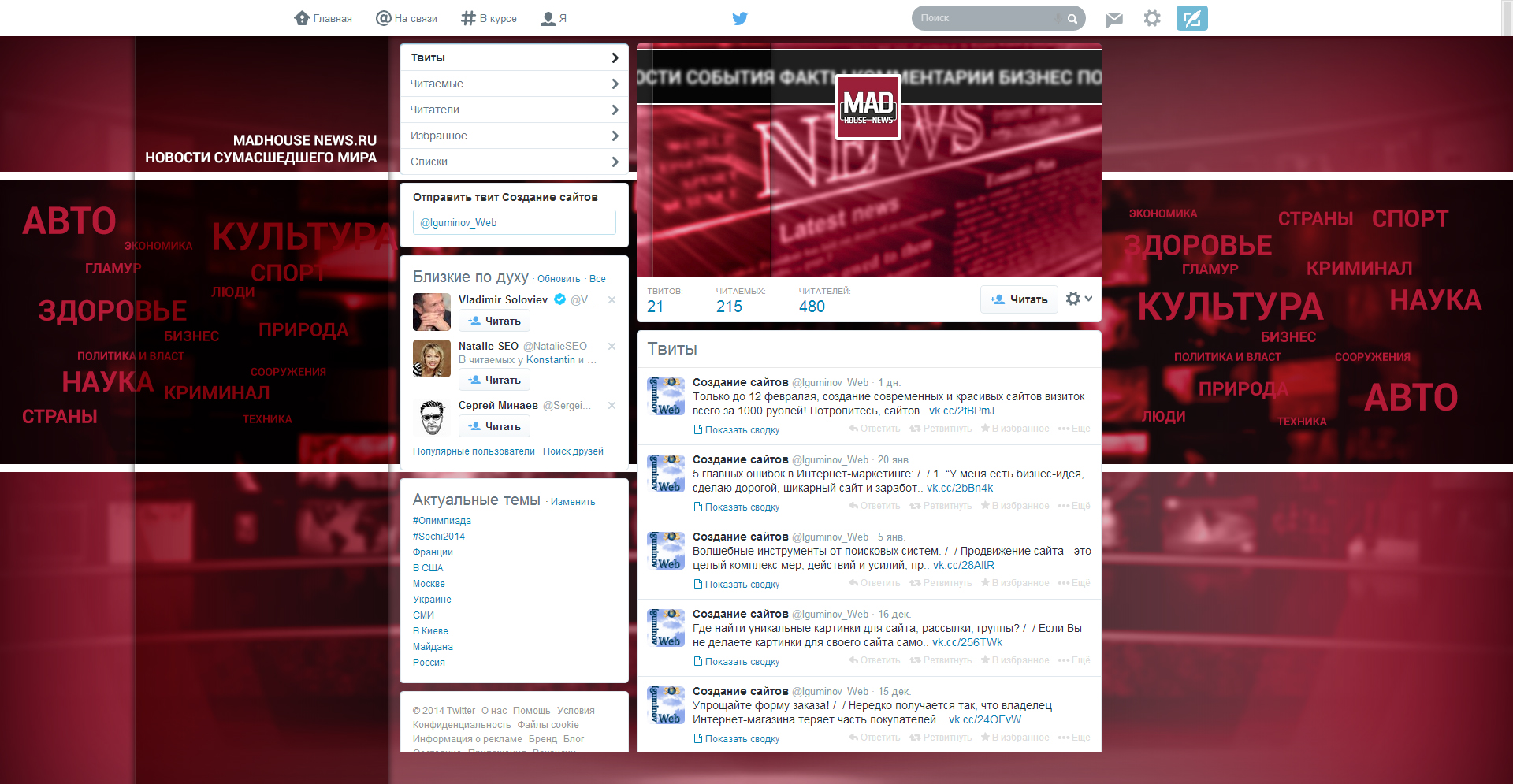Open vk.cc/2fBPmJ link in first tweet
This screenshot has width=1513, height=784.
click(961, 411)
